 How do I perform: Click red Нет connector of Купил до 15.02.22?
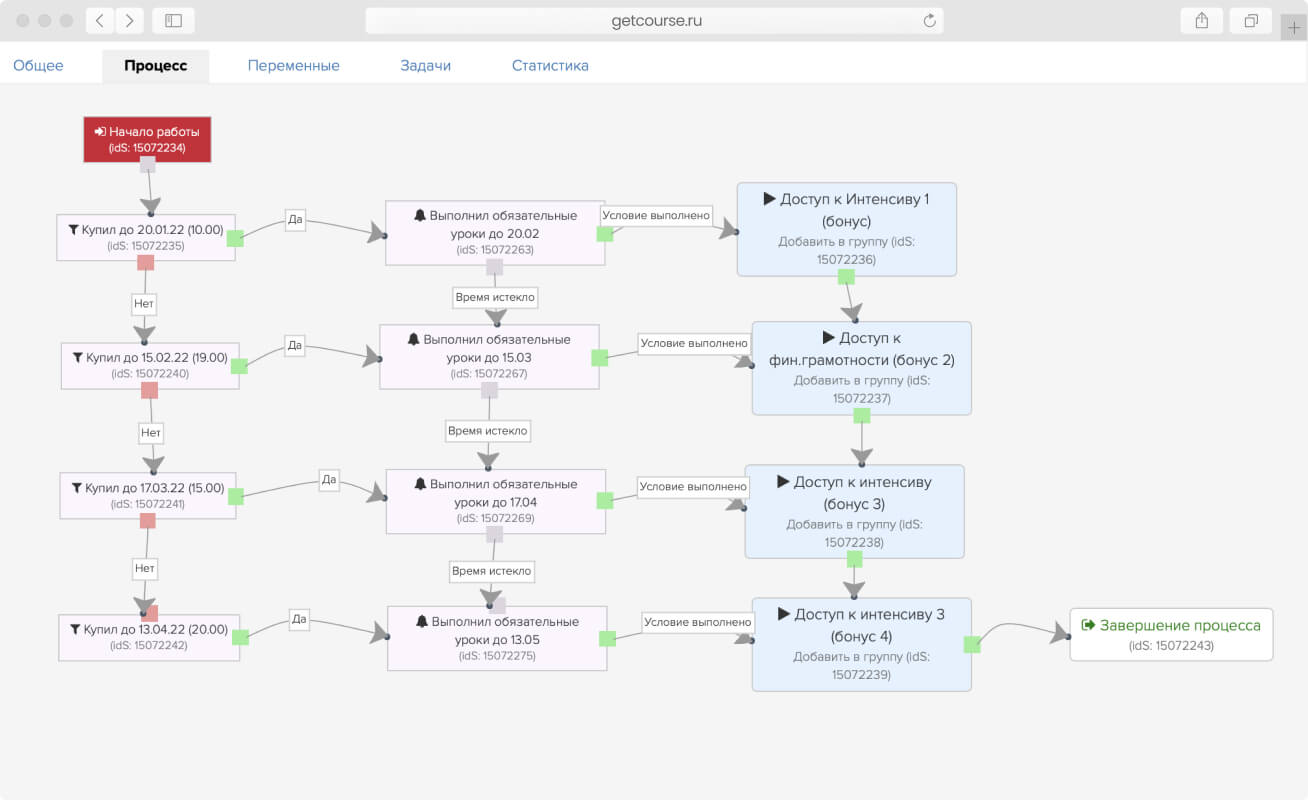149,390
